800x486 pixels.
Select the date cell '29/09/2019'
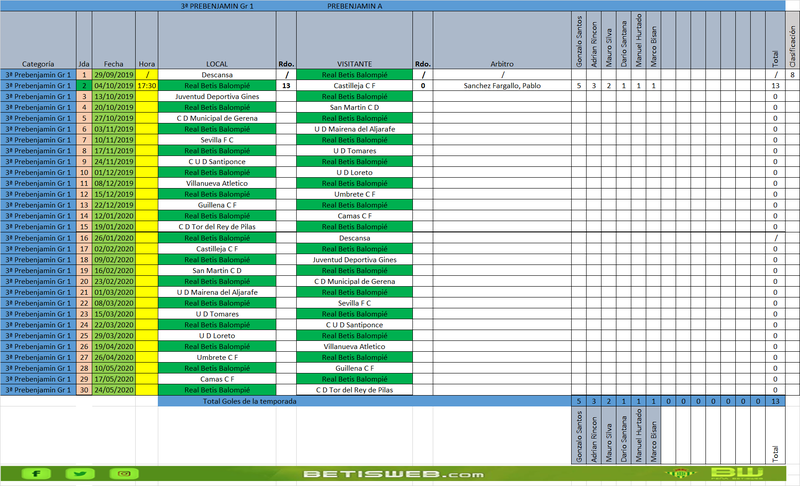pos(114,74)
